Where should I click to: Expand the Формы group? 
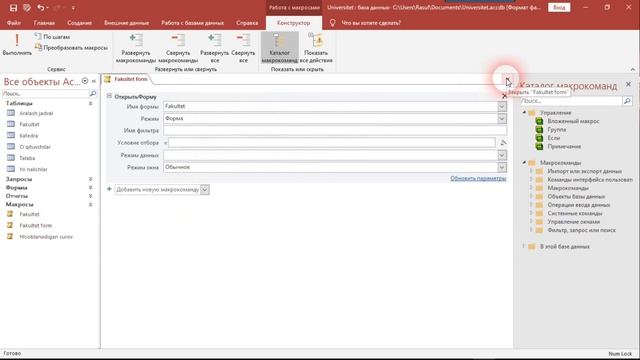(x=90, y=188)
